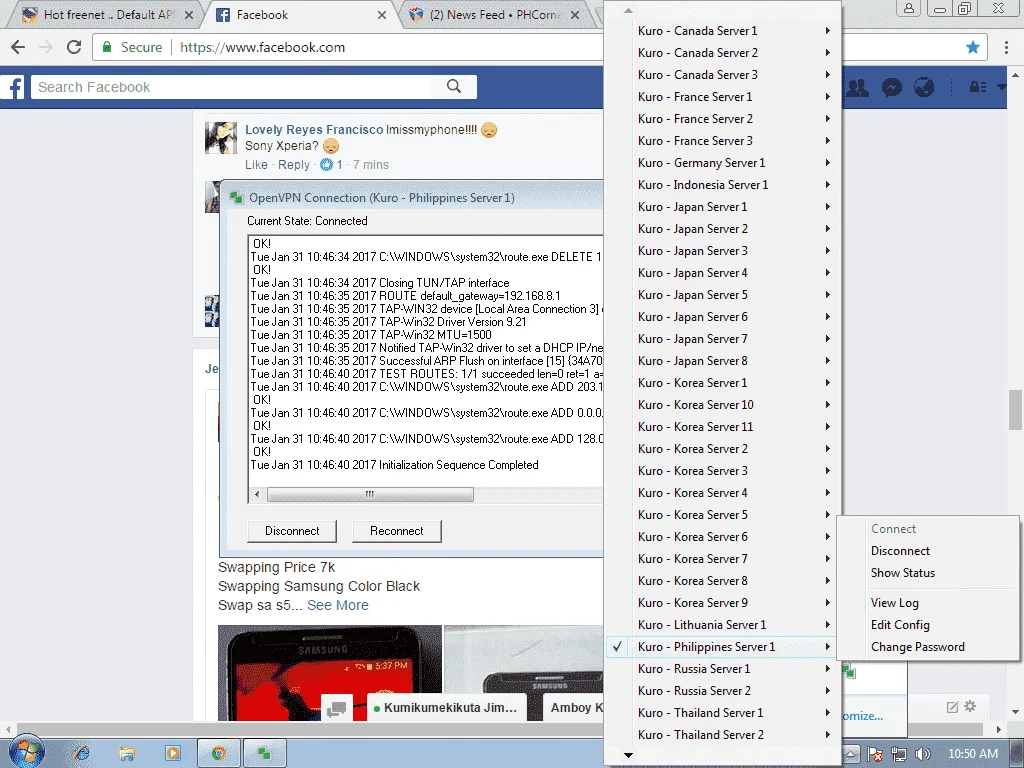
Task: Open the Facebook Messenger icon
Action: (x=891, y=88)
